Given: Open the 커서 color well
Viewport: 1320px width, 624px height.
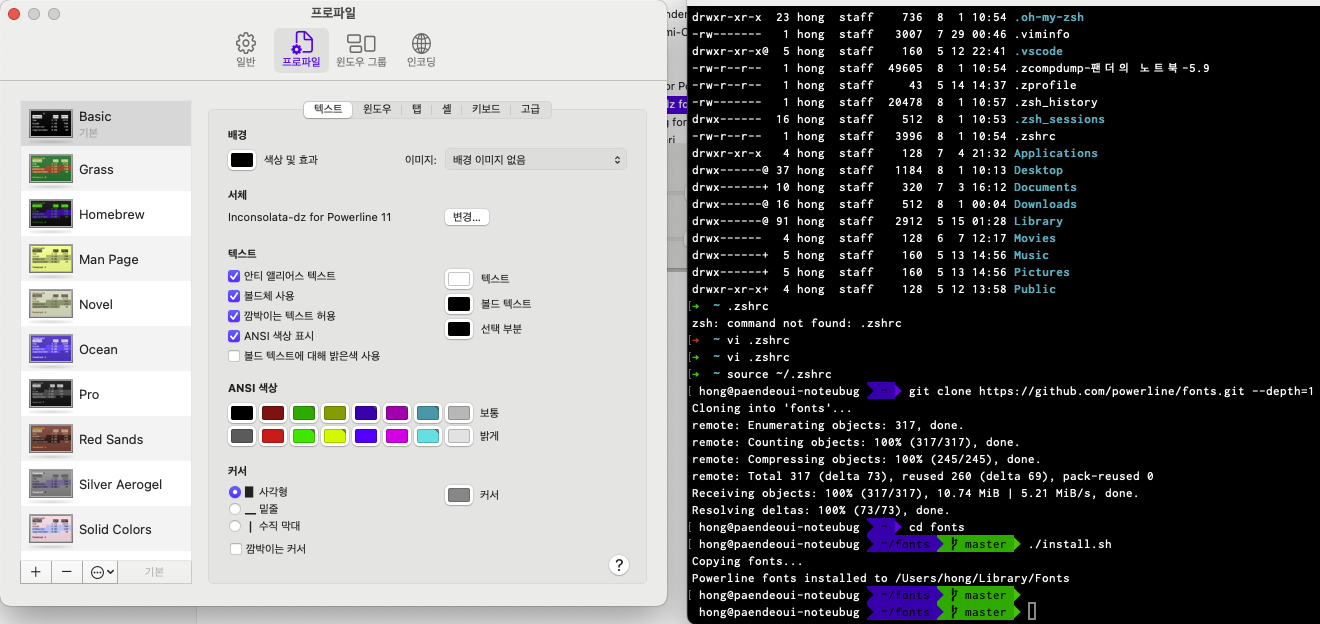Looking at the screenshot, I should click(459, 495).
